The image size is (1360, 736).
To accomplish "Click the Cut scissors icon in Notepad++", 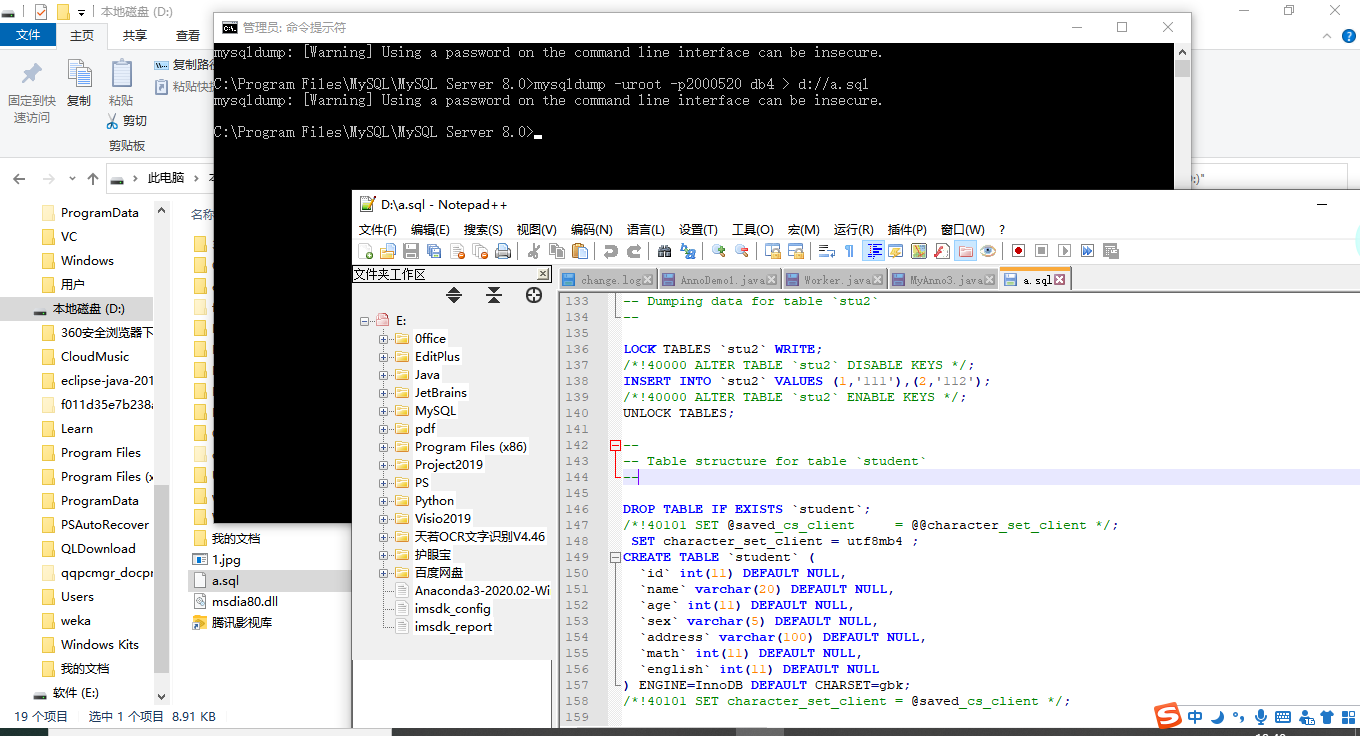I will 534,251.
